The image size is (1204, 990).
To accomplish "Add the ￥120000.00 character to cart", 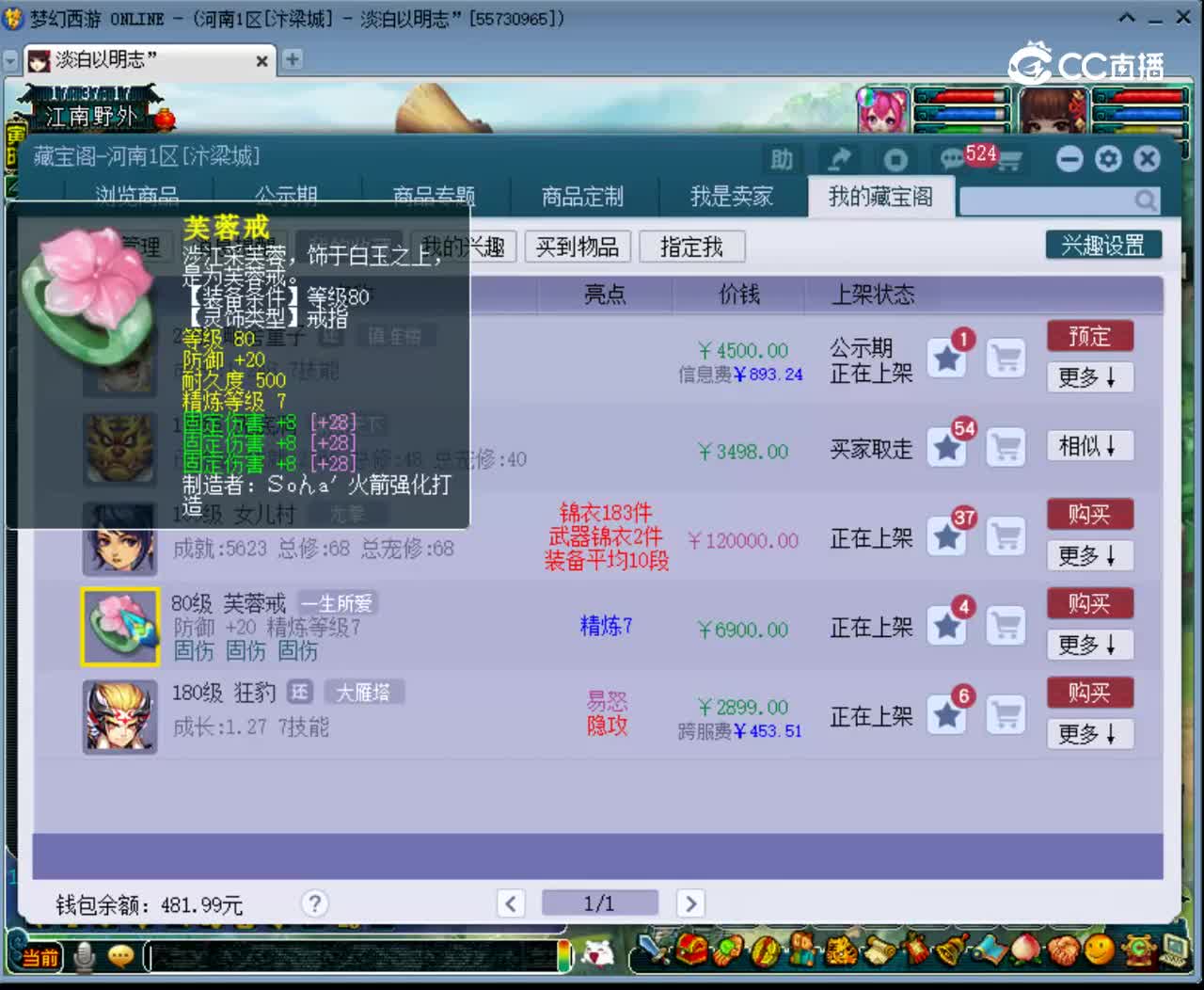I will (1006, 536).
